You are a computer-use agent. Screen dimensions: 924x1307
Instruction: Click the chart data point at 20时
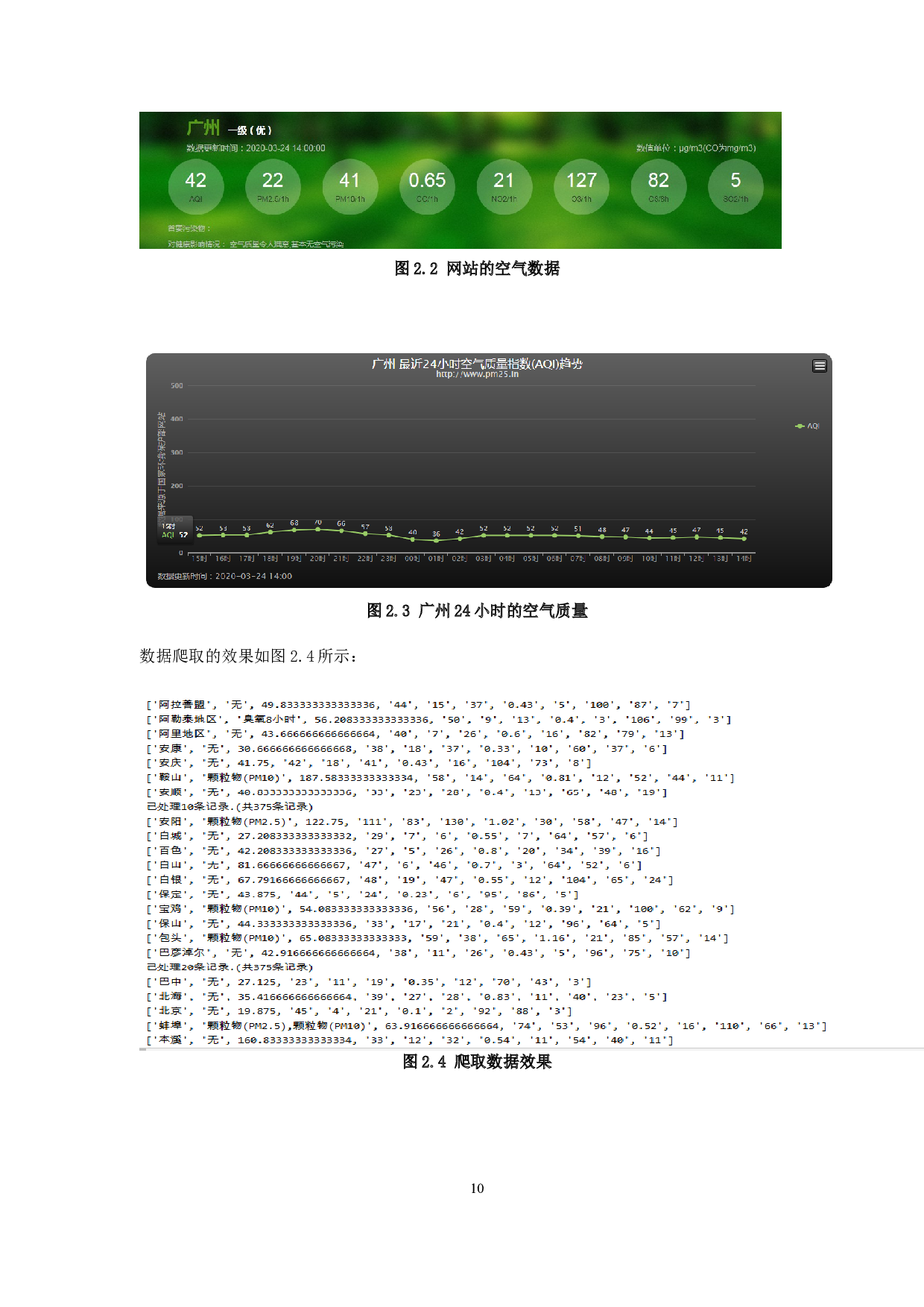[318, 529]
